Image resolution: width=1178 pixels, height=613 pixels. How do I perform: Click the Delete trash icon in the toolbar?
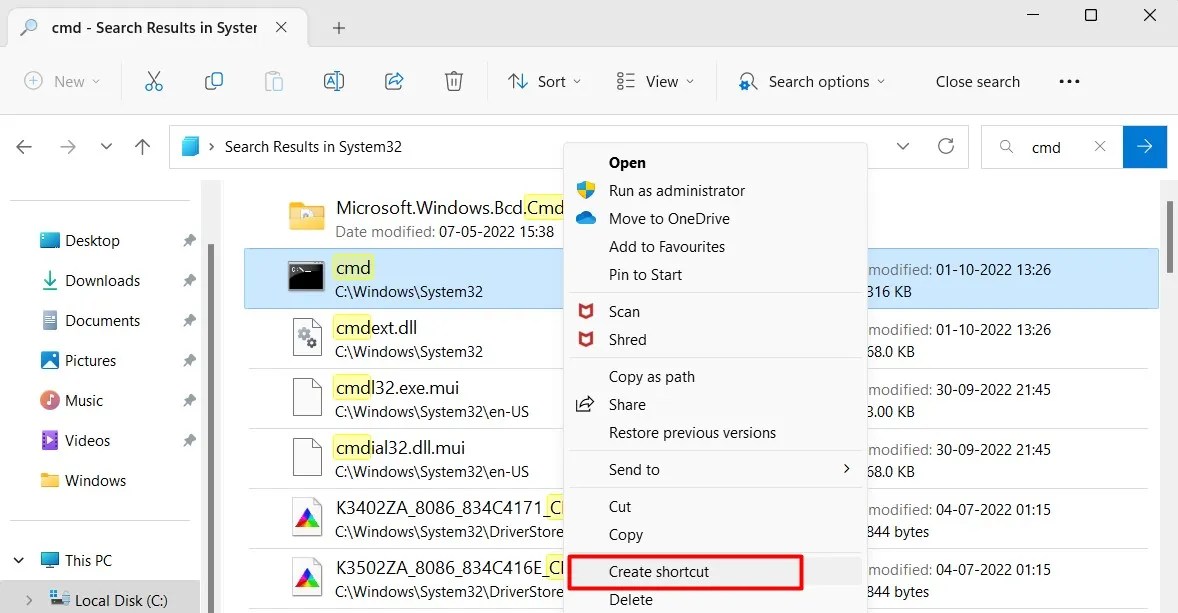(453, 81)
